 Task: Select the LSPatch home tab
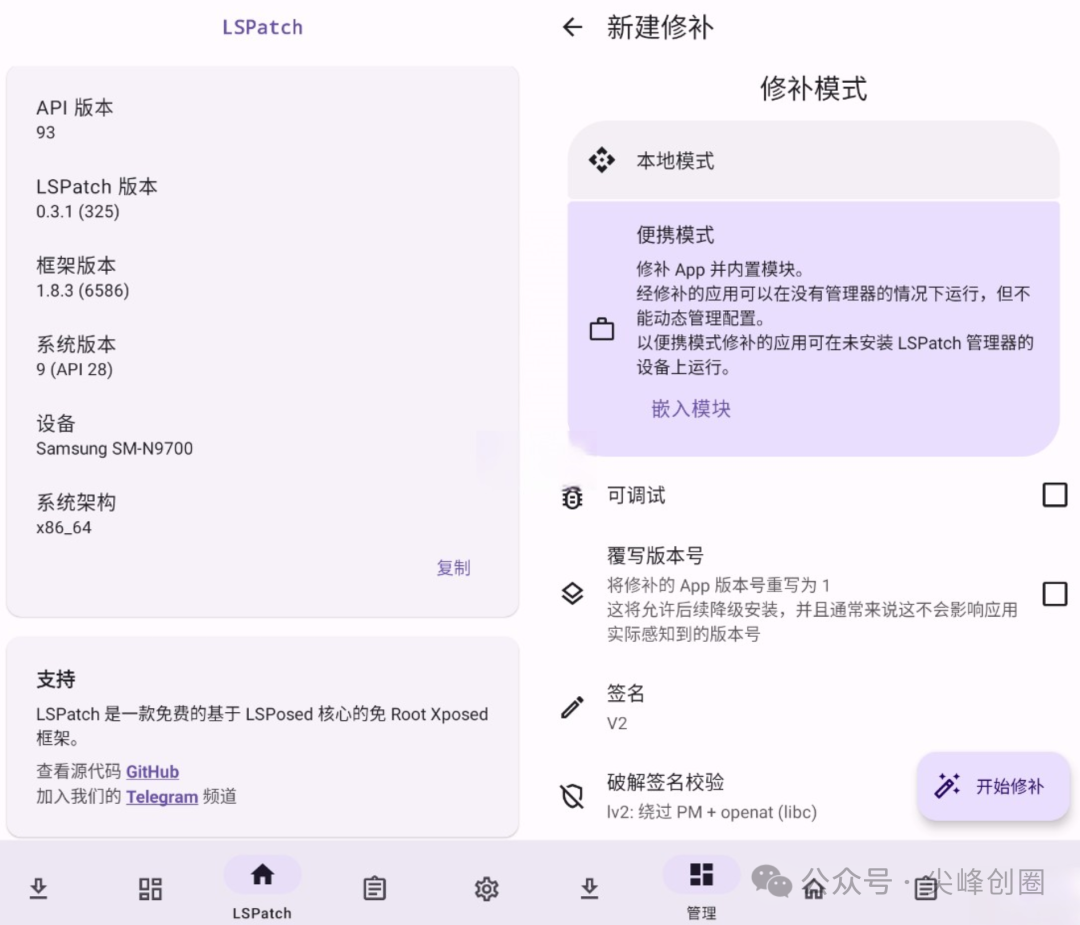(x=262, y=888)
